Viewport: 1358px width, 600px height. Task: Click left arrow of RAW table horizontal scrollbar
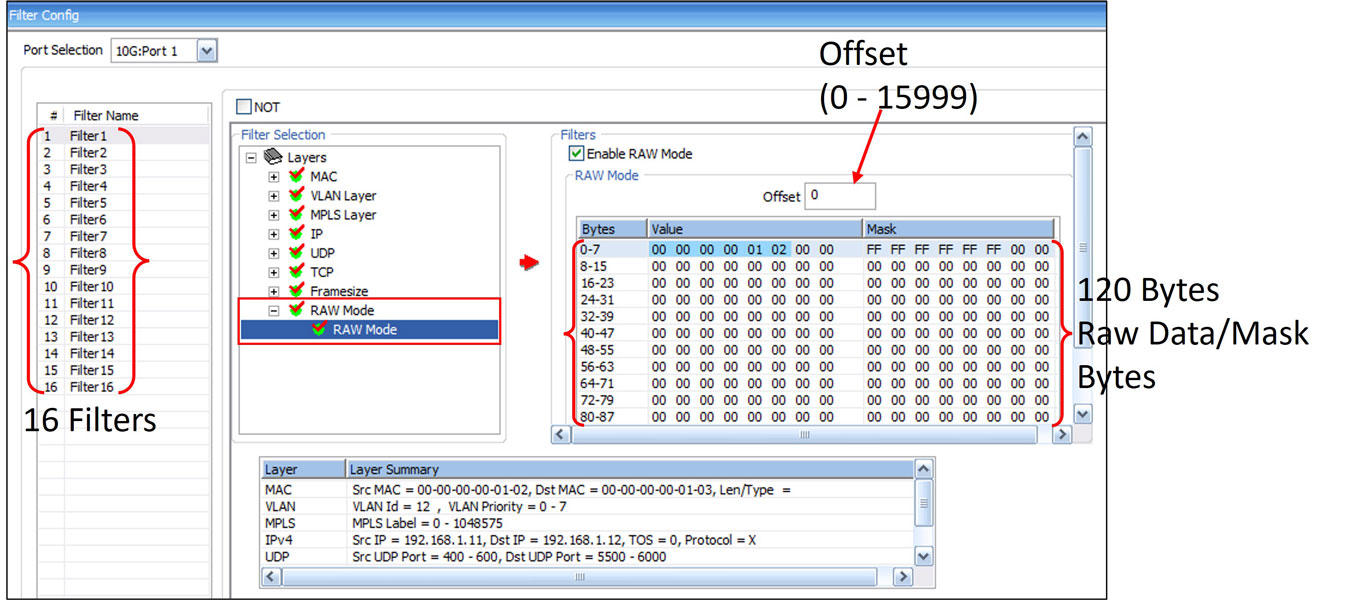coord(561,435)
